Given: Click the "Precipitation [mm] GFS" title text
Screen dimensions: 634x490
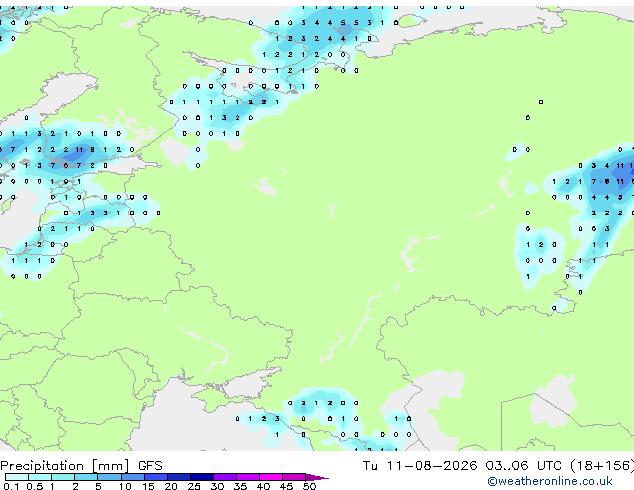Looking at the screenshot, I should 81,466.
